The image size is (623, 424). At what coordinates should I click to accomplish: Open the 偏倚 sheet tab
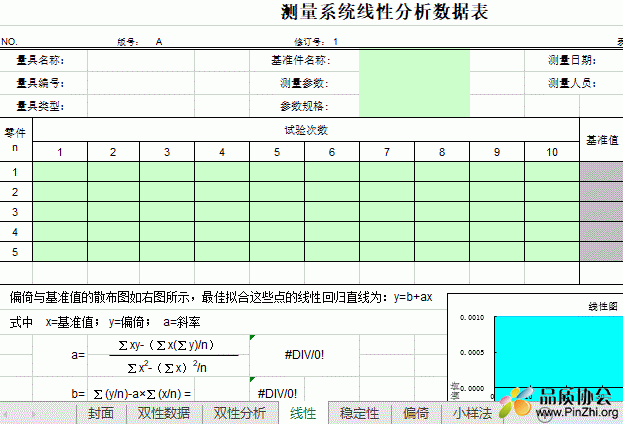click(x=416, y=413)
